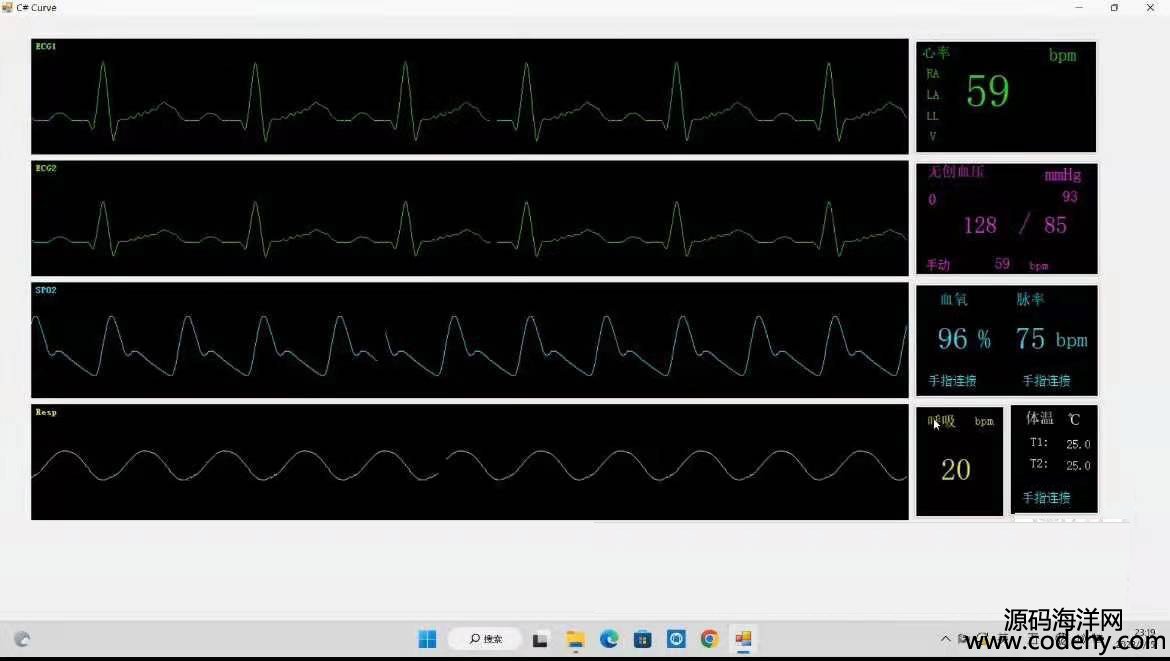Viewport: 1170px width, 661px height.
Task: Click the systolic pressure value 128
Action: click(x=980, y=225)
